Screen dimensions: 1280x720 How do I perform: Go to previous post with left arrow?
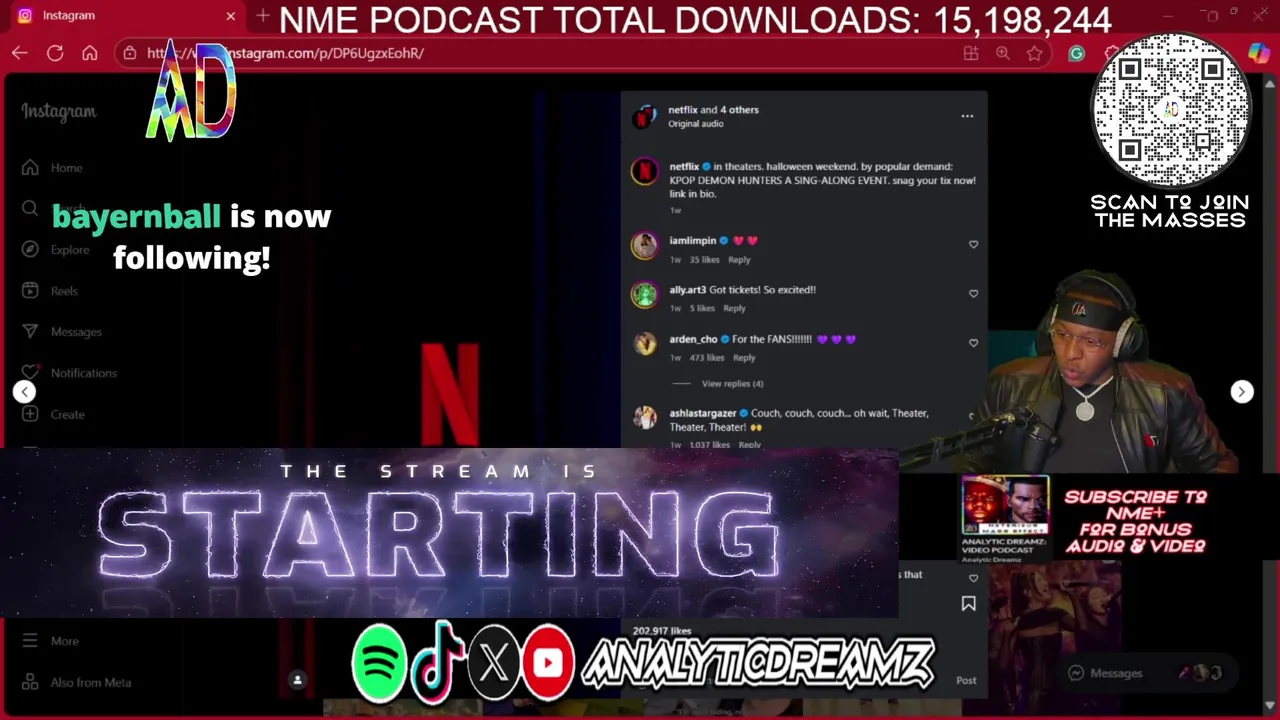(25, 392)
